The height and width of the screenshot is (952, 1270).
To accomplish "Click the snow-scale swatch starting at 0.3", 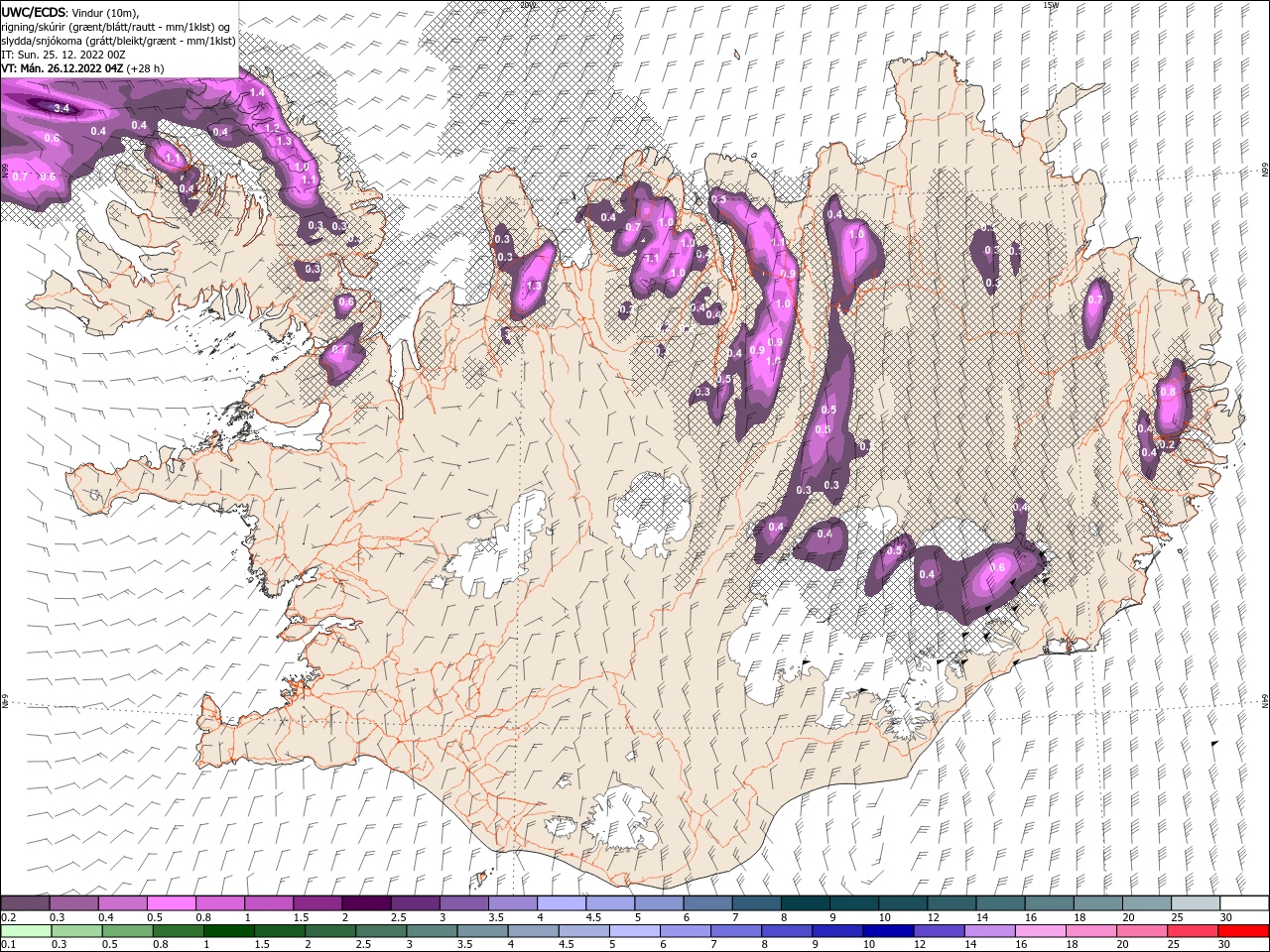I will tap(73, 903).
